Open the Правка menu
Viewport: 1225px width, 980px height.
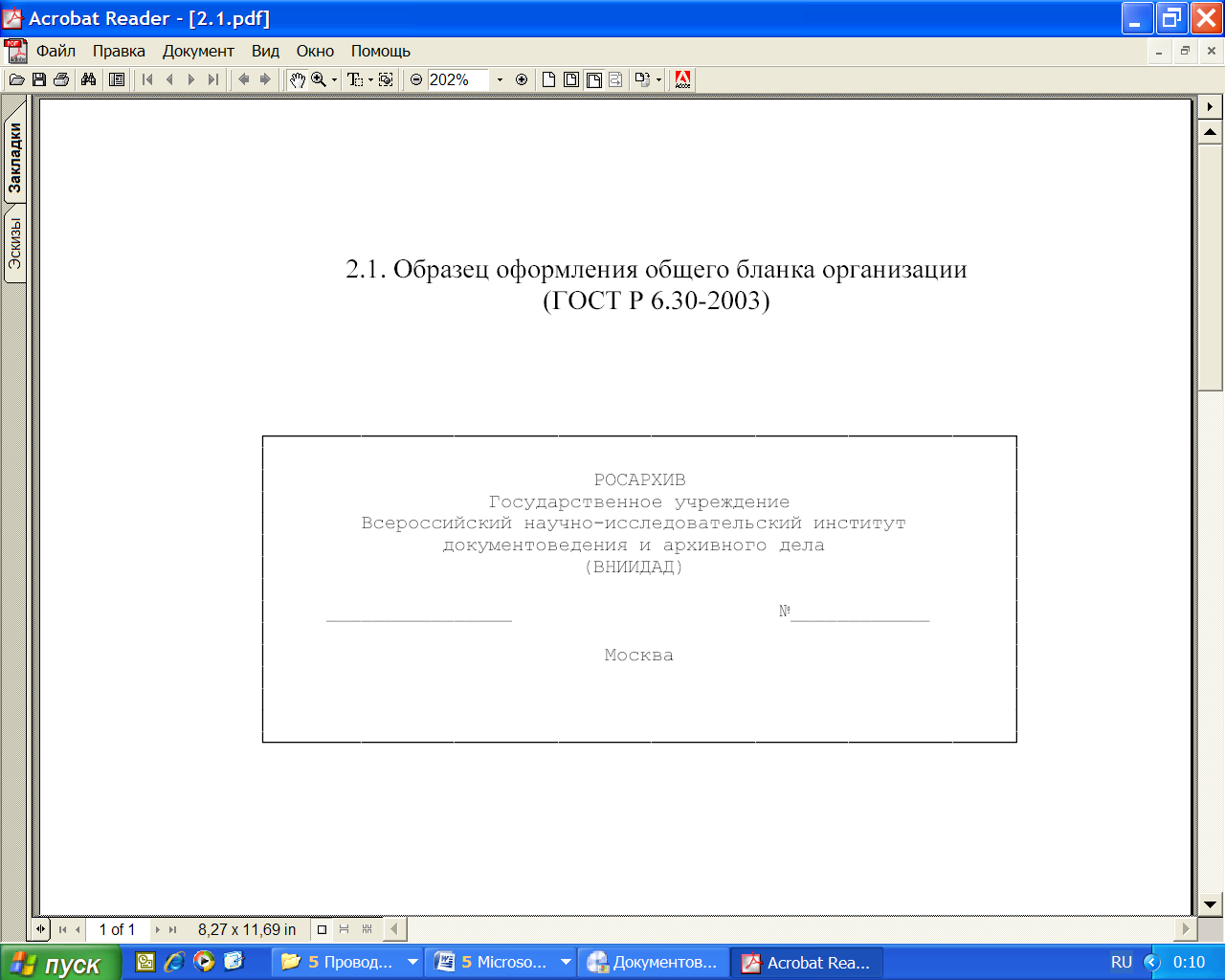coord(119,51)
